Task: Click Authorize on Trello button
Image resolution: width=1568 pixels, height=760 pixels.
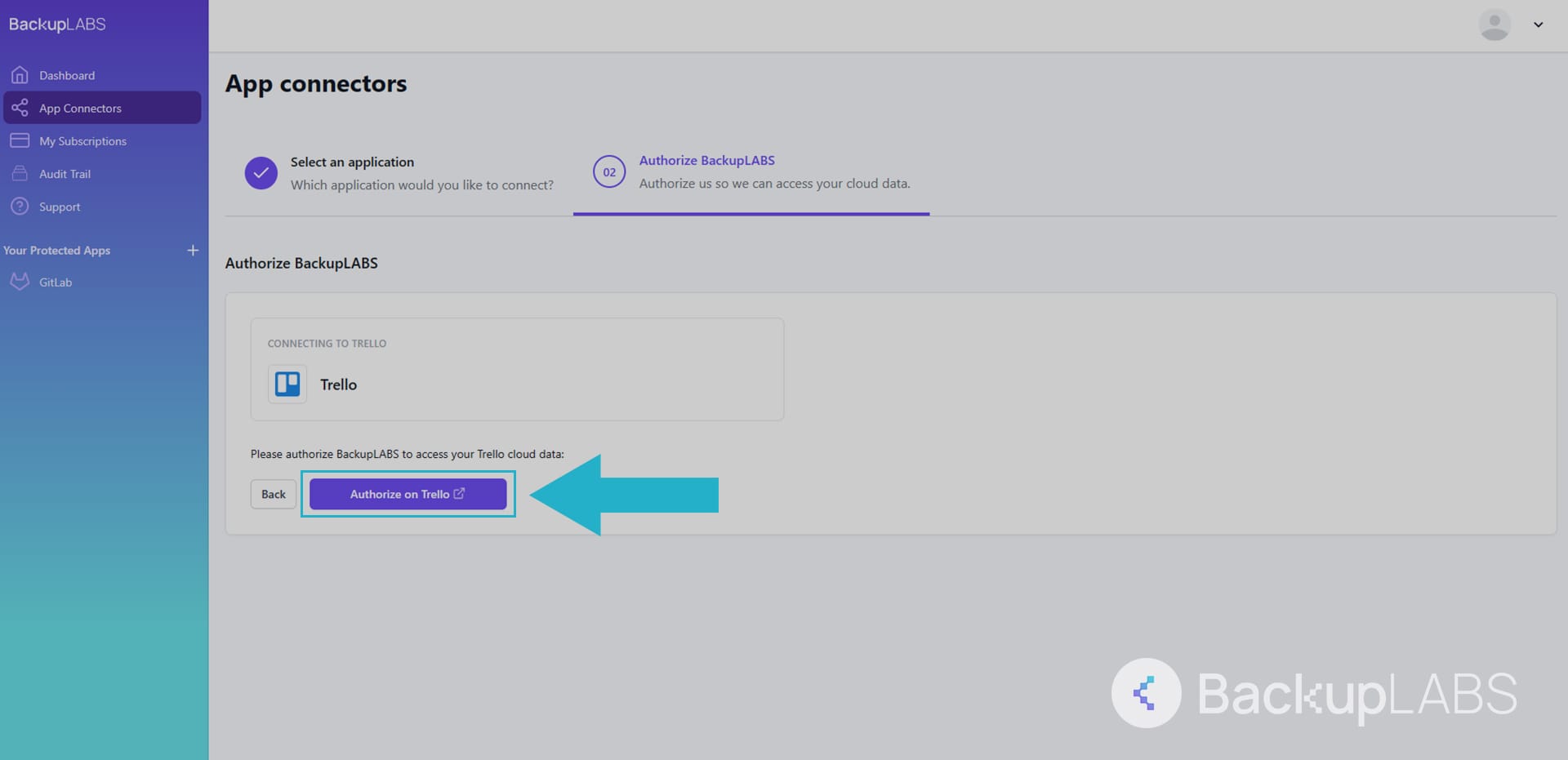Action: 408,494
